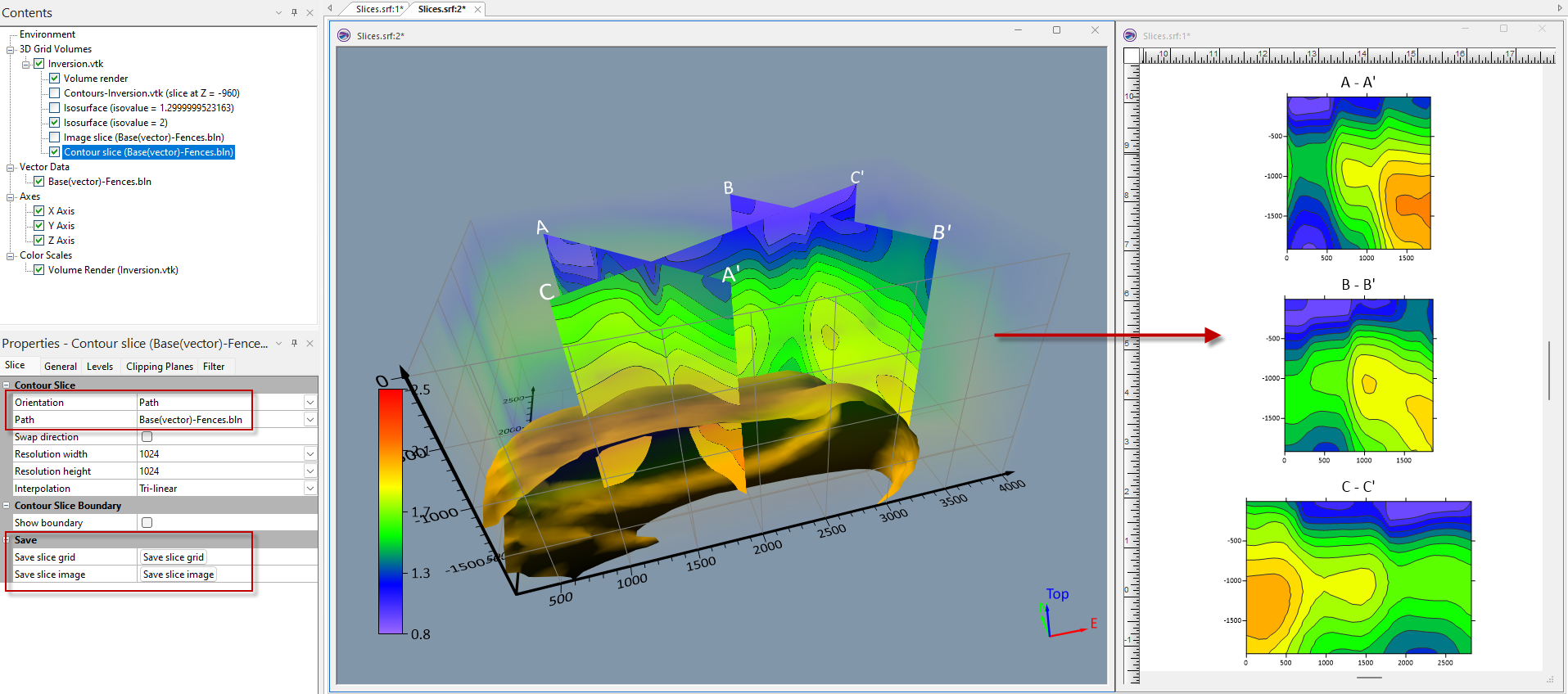Pin the Properties panel
The height and width of the screenshot is (694, 1568).
click(294, 344)
